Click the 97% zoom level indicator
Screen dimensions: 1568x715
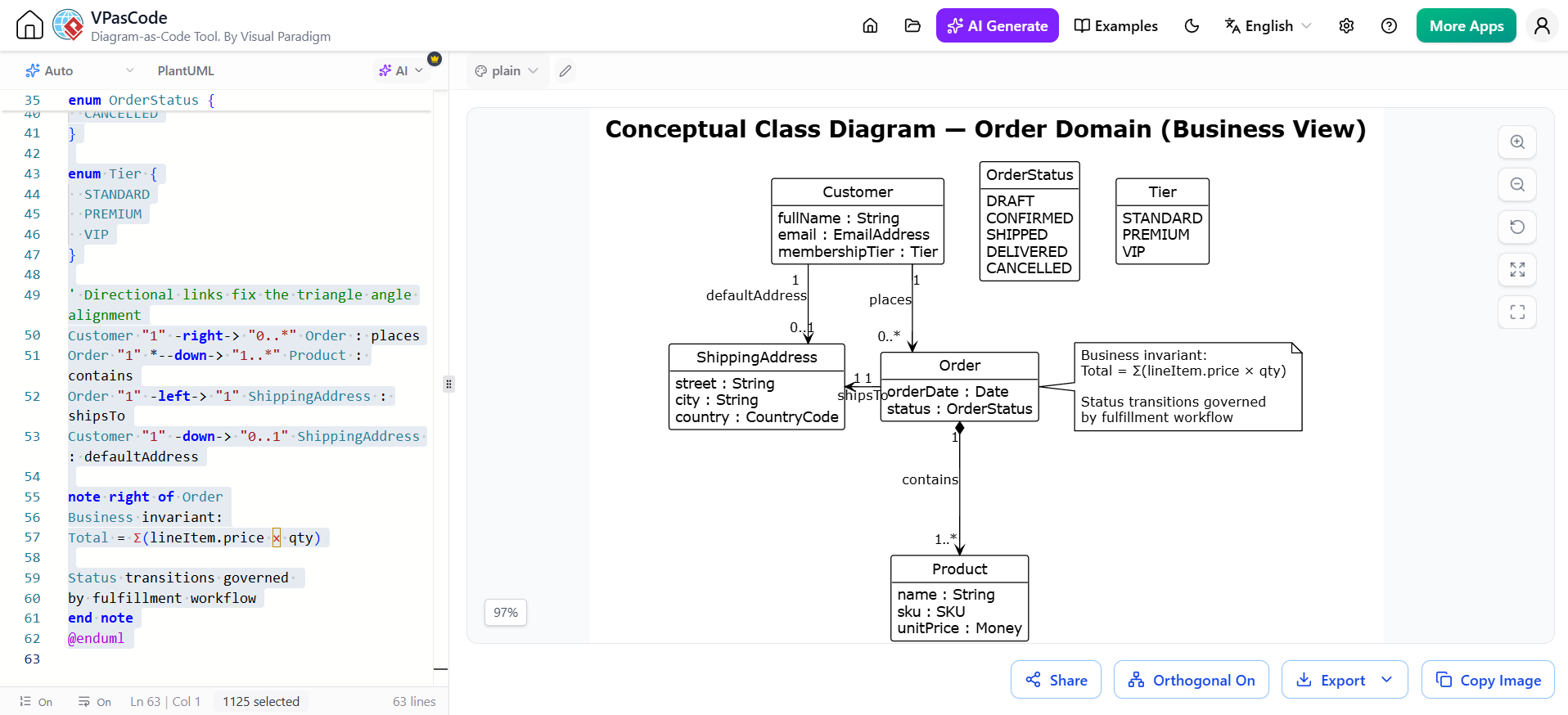click(x=506, y=612)
